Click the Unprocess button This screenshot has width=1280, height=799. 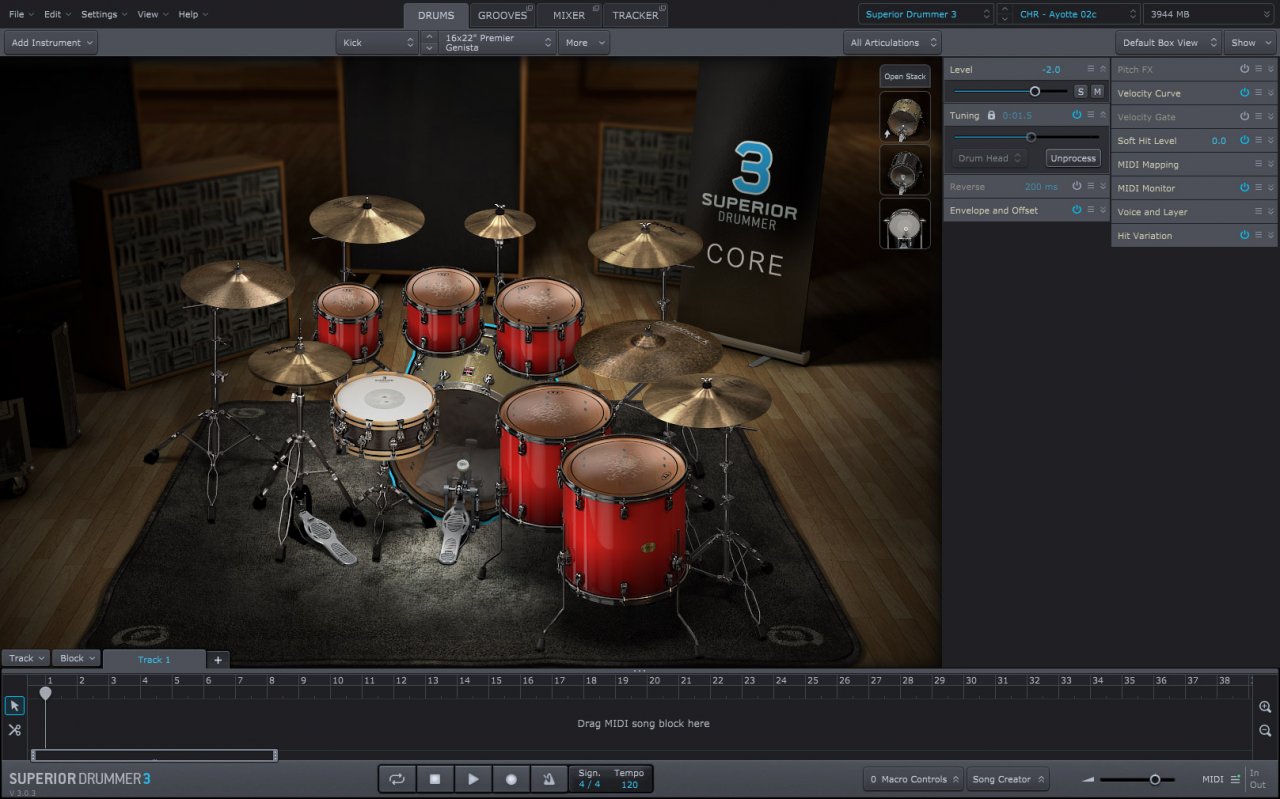click(x=1073, y=158)
